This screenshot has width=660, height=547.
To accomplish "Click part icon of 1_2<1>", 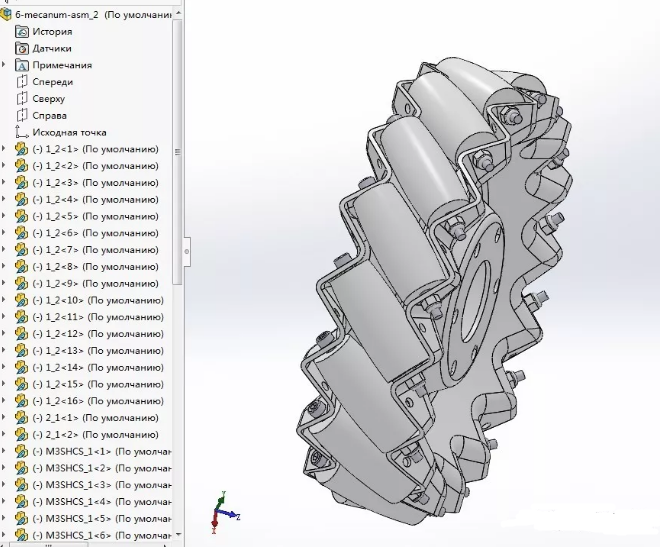I will click(21, 149).
